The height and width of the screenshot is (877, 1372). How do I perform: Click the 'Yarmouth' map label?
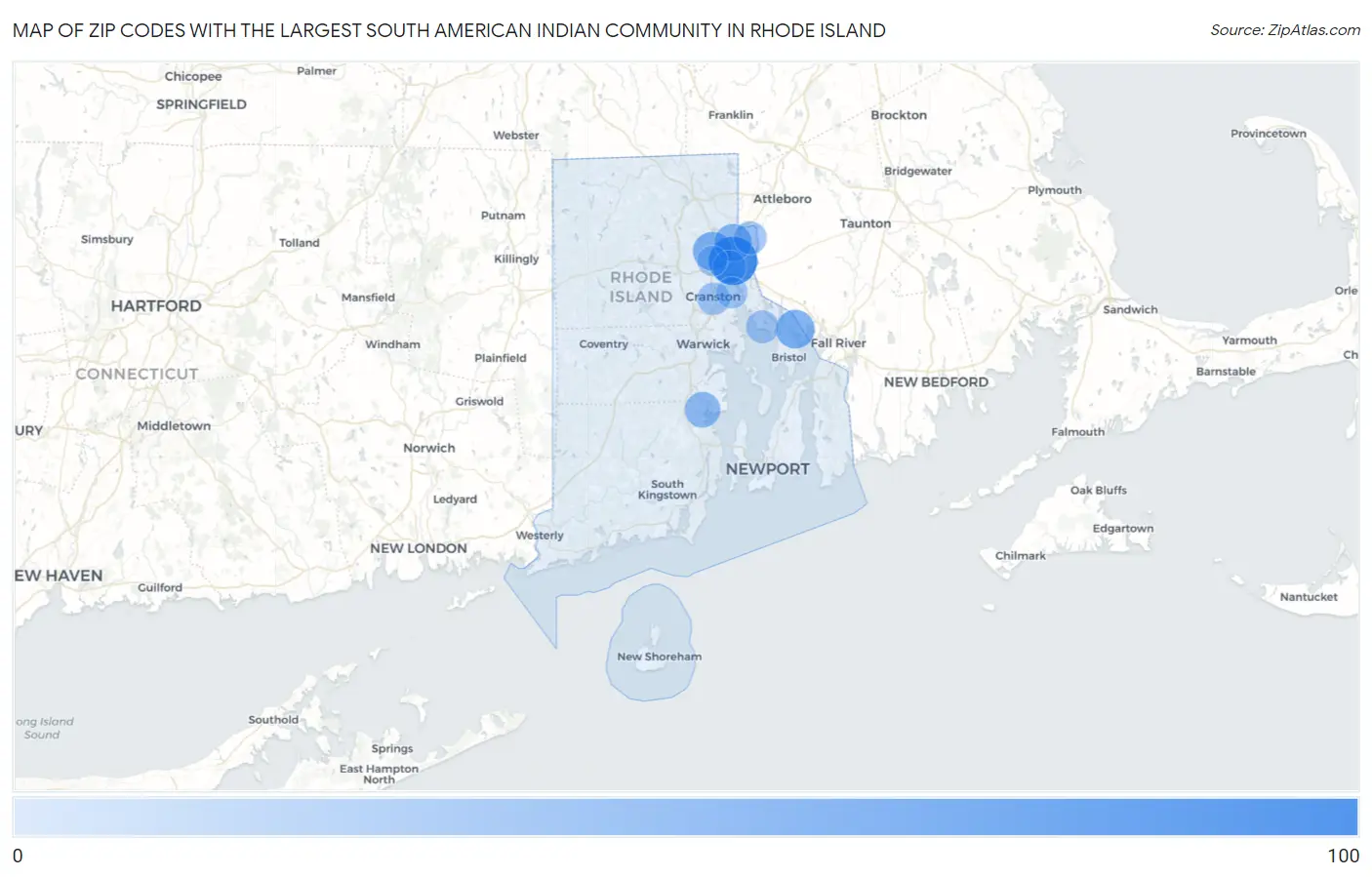[1249, 340]
